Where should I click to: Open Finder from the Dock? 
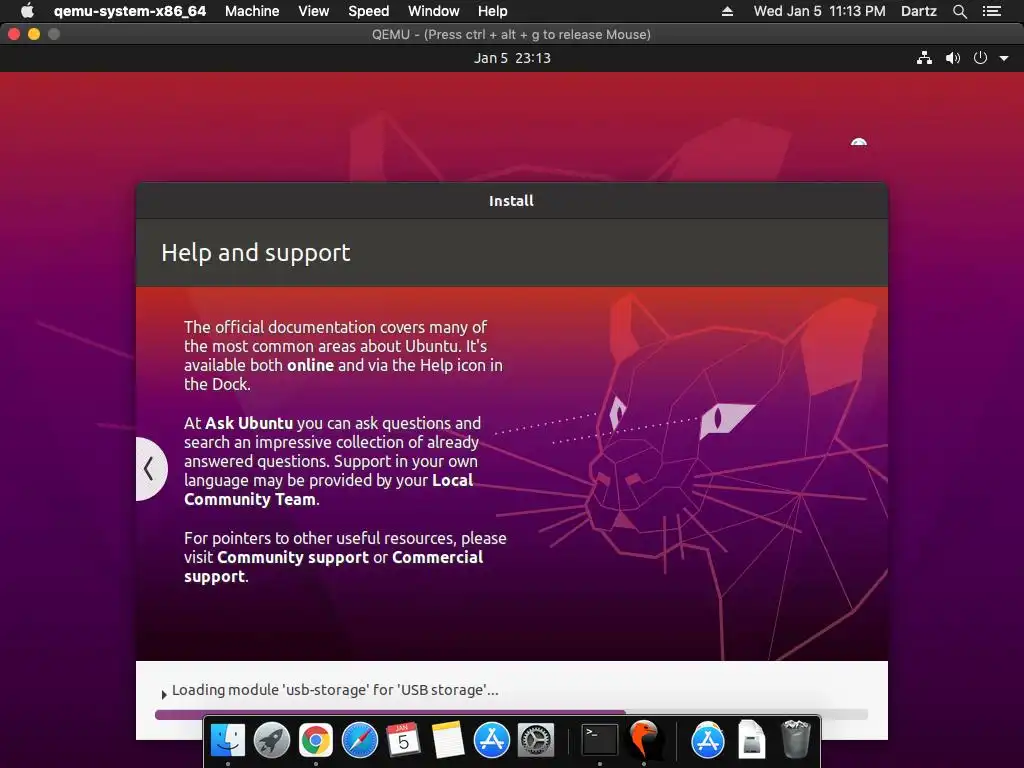(227, 741)
